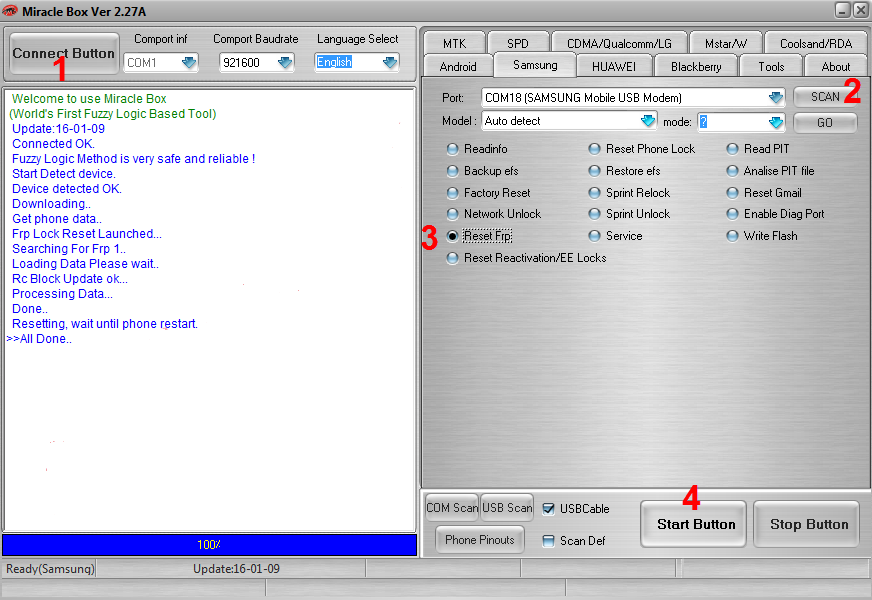Open the Language Select English dropdown
Viewport: 872px width, 600px height.
tap(390, 62)
